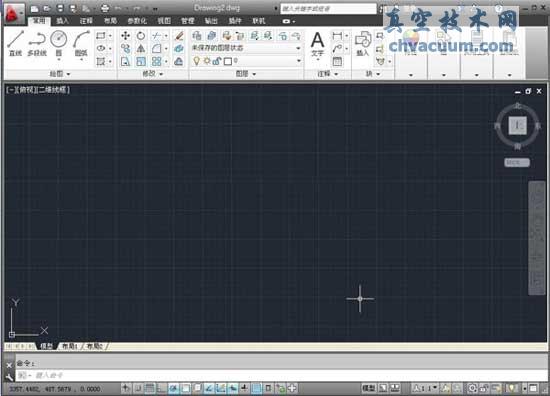Activate the Mirror tool
The width and height of the screenshot is (550, 396).
tap(141, 48)
